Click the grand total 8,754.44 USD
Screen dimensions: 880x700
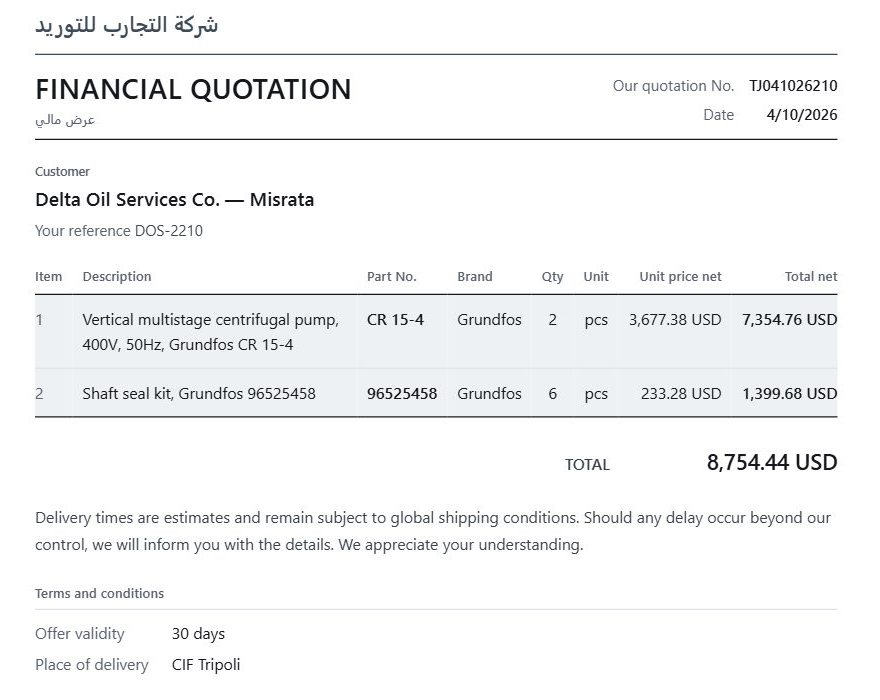(x=772, y=463)
